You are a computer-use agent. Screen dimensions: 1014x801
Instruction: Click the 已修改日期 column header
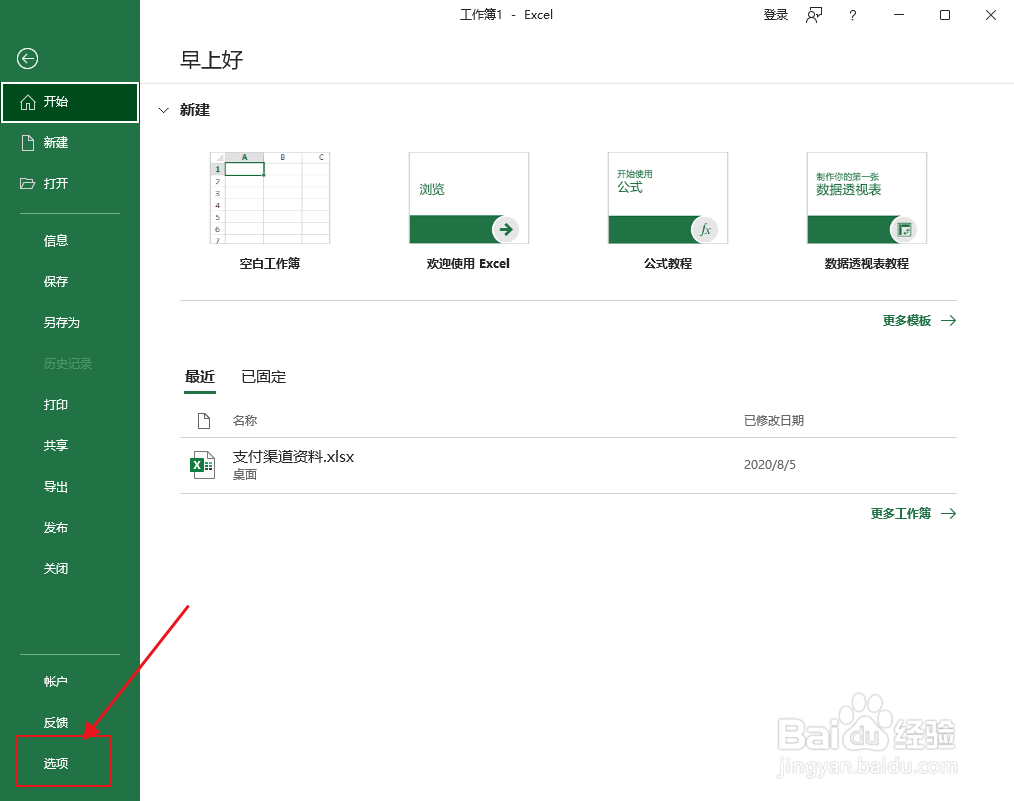click(774, 421)
